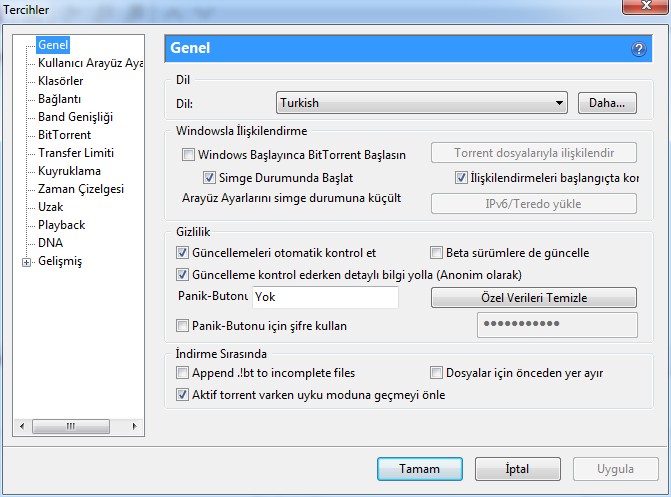This screenshot has width=671, height=497.
Task: Cancel with the İptal button
Action: point(517,469)
